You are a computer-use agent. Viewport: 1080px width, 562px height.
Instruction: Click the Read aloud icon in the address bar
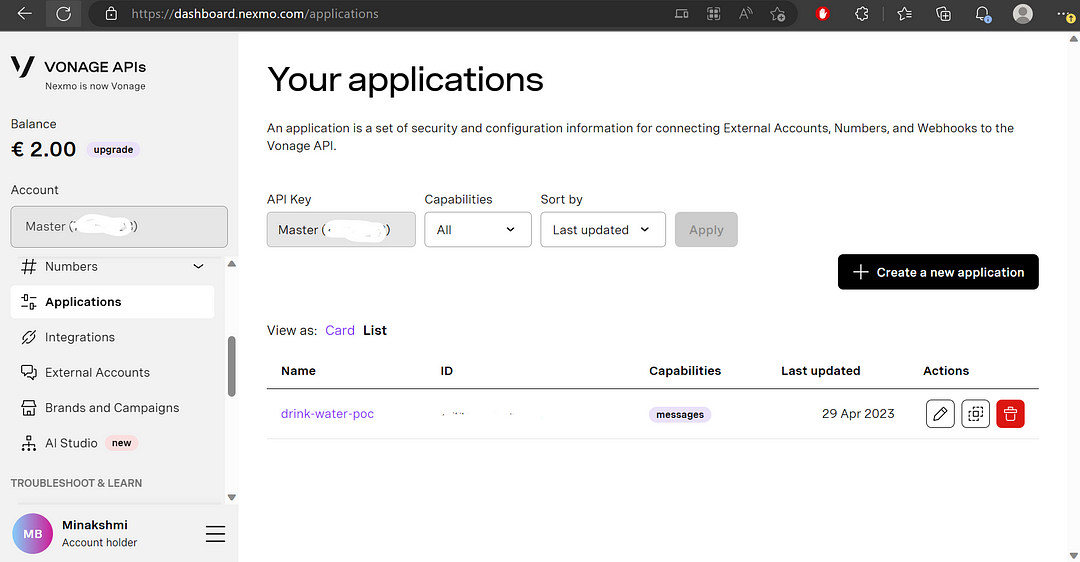[745, 14]
